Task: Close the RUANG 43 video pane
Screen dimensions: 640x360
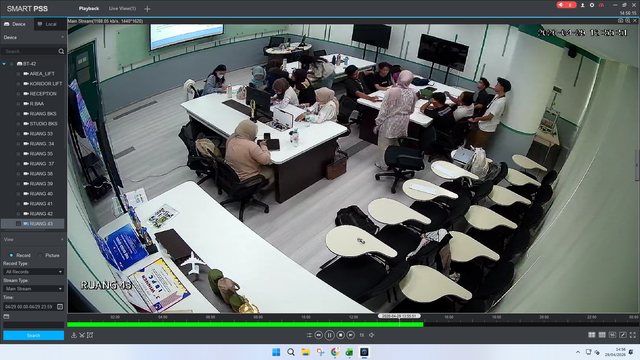Action: [x=635, y=20]
